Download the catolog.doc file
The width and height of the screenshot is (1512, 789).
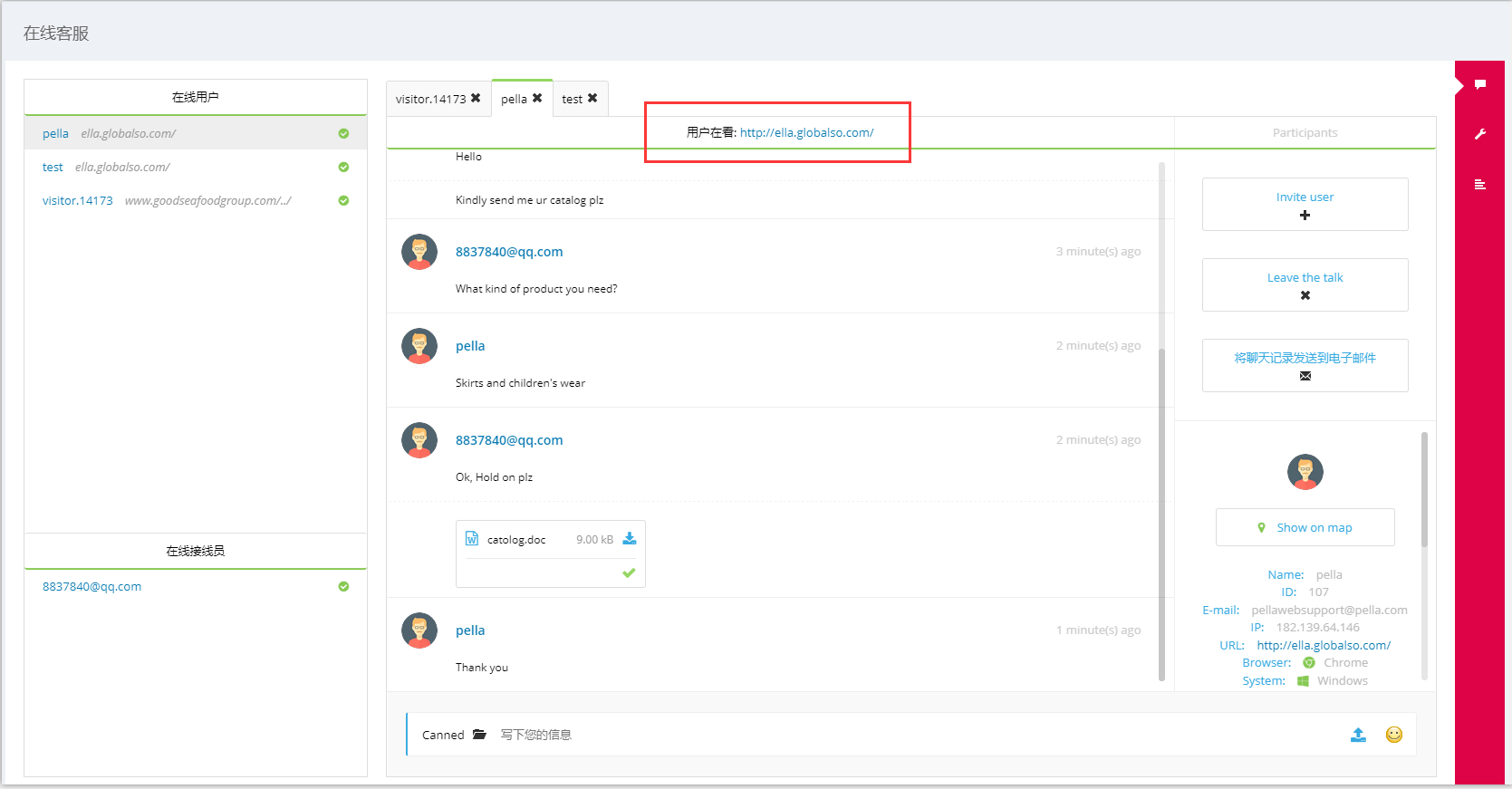click(630, 539)
